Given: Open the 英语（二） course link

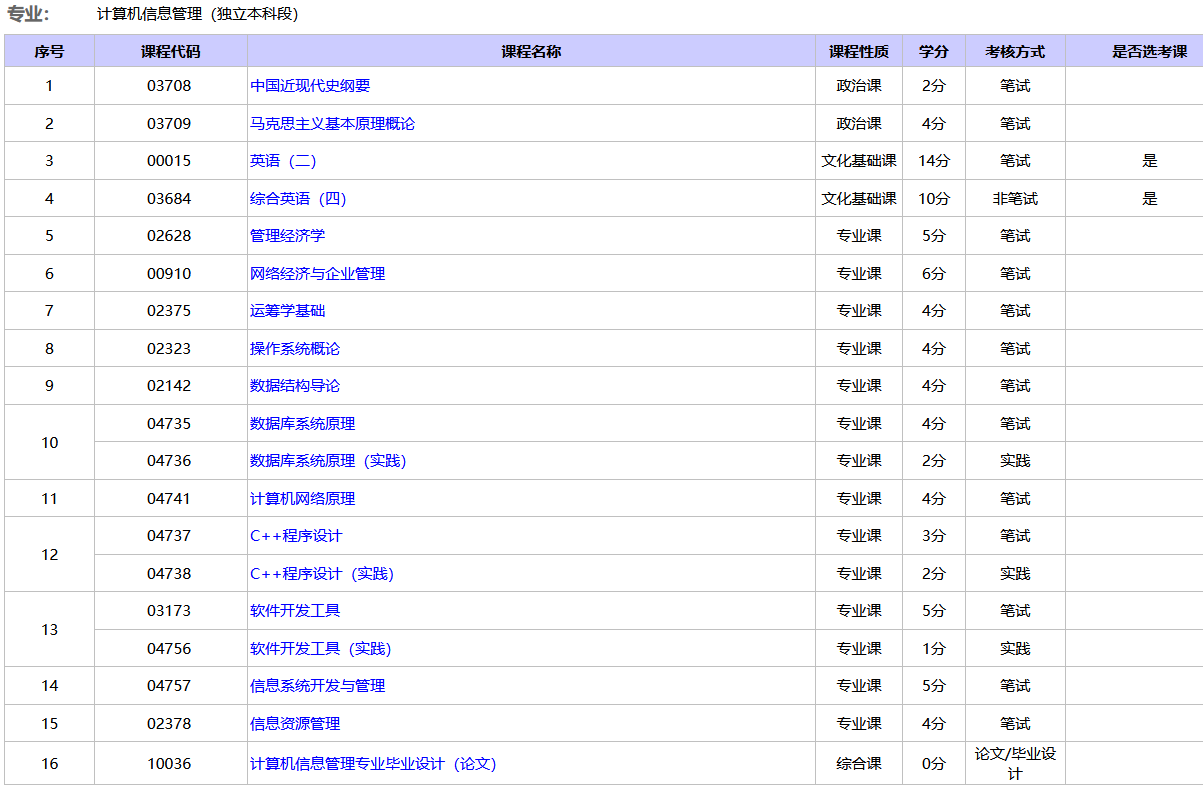Looking at the screenshot, I should pyautogui.click(x=283, y=161).
